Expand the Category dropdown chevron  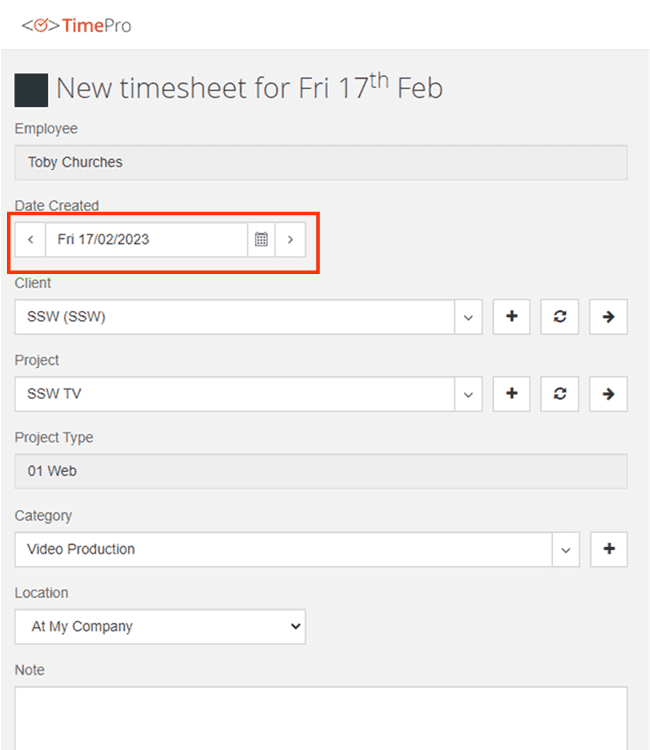tap(566, 549)
